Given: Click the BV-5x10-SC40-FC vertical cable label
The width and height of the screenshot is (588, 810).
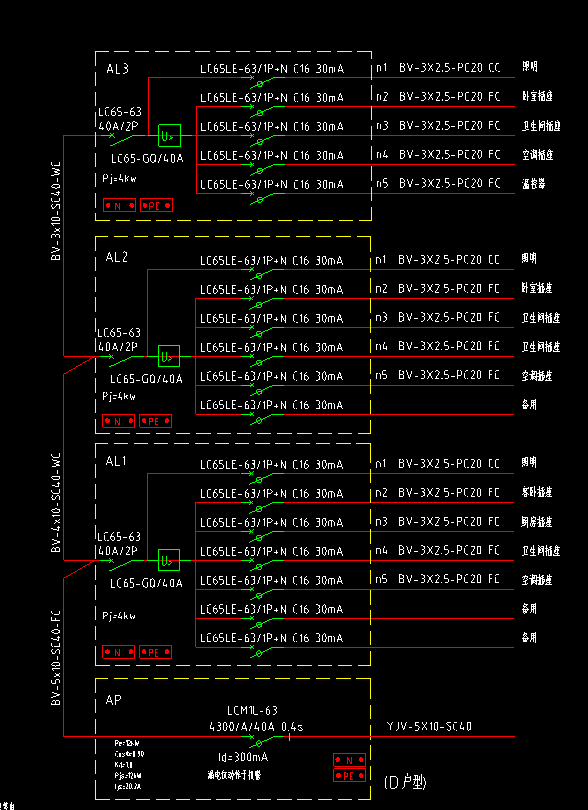Looking at the screenshot, I should (x=57, y=658).
